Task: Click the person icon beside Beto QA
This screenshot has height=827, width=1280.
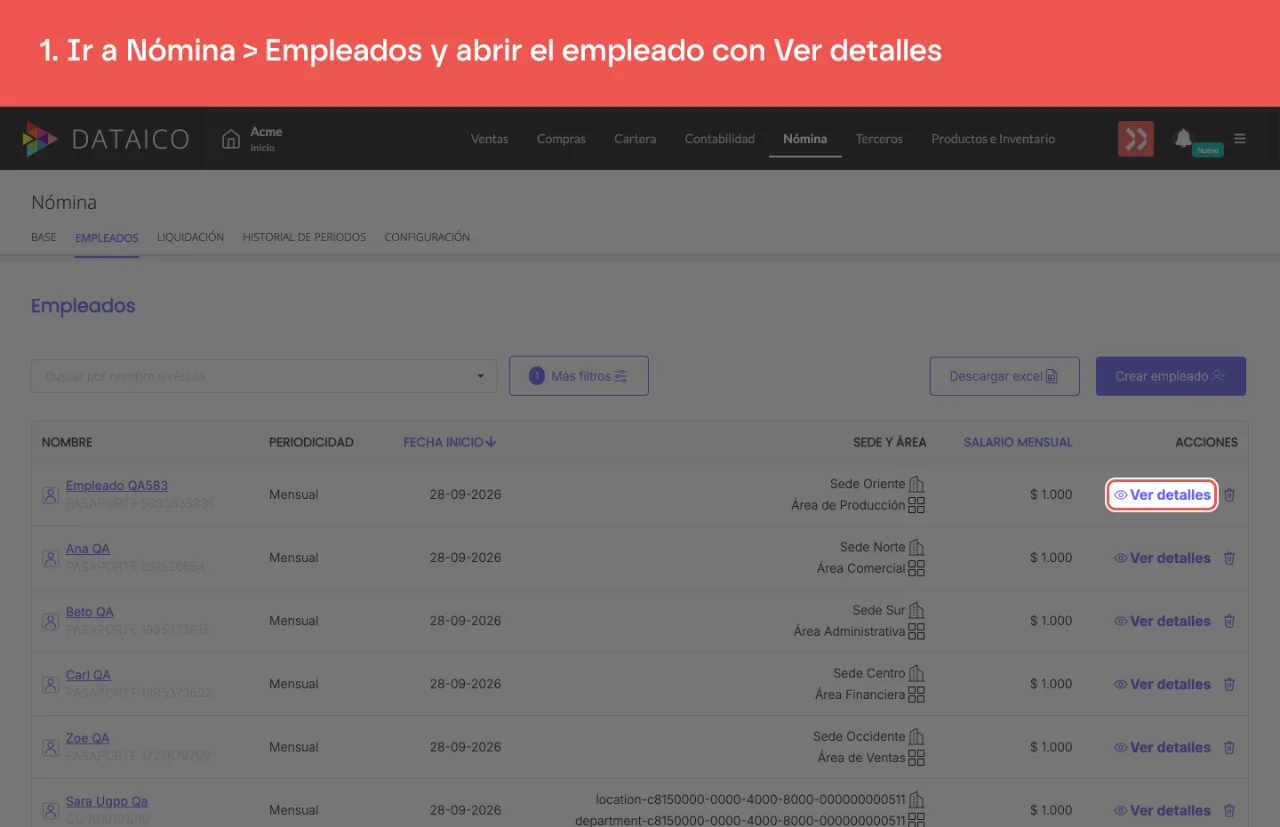Action: (x=50, y=621)
